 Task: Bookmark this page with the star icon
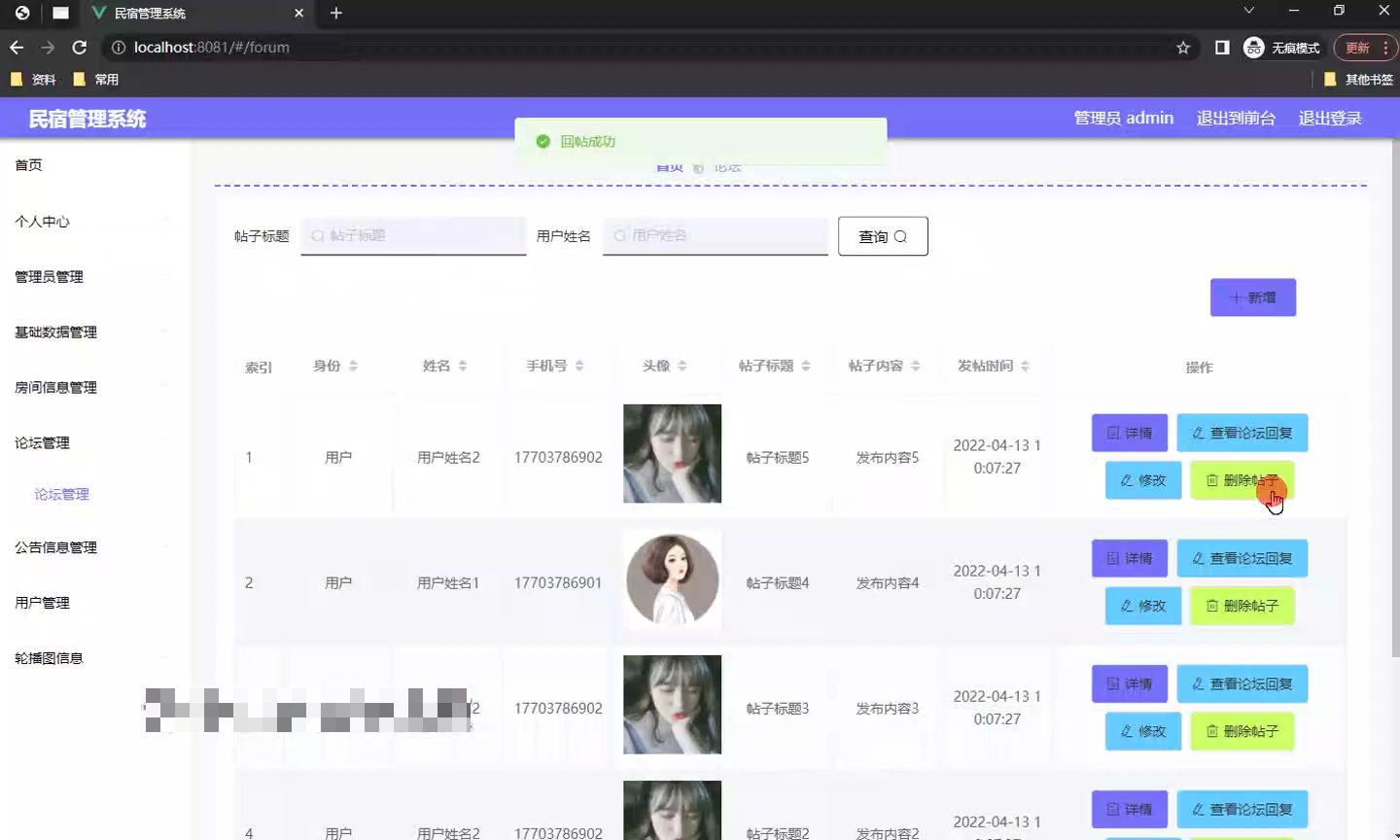coord(1183,48)
